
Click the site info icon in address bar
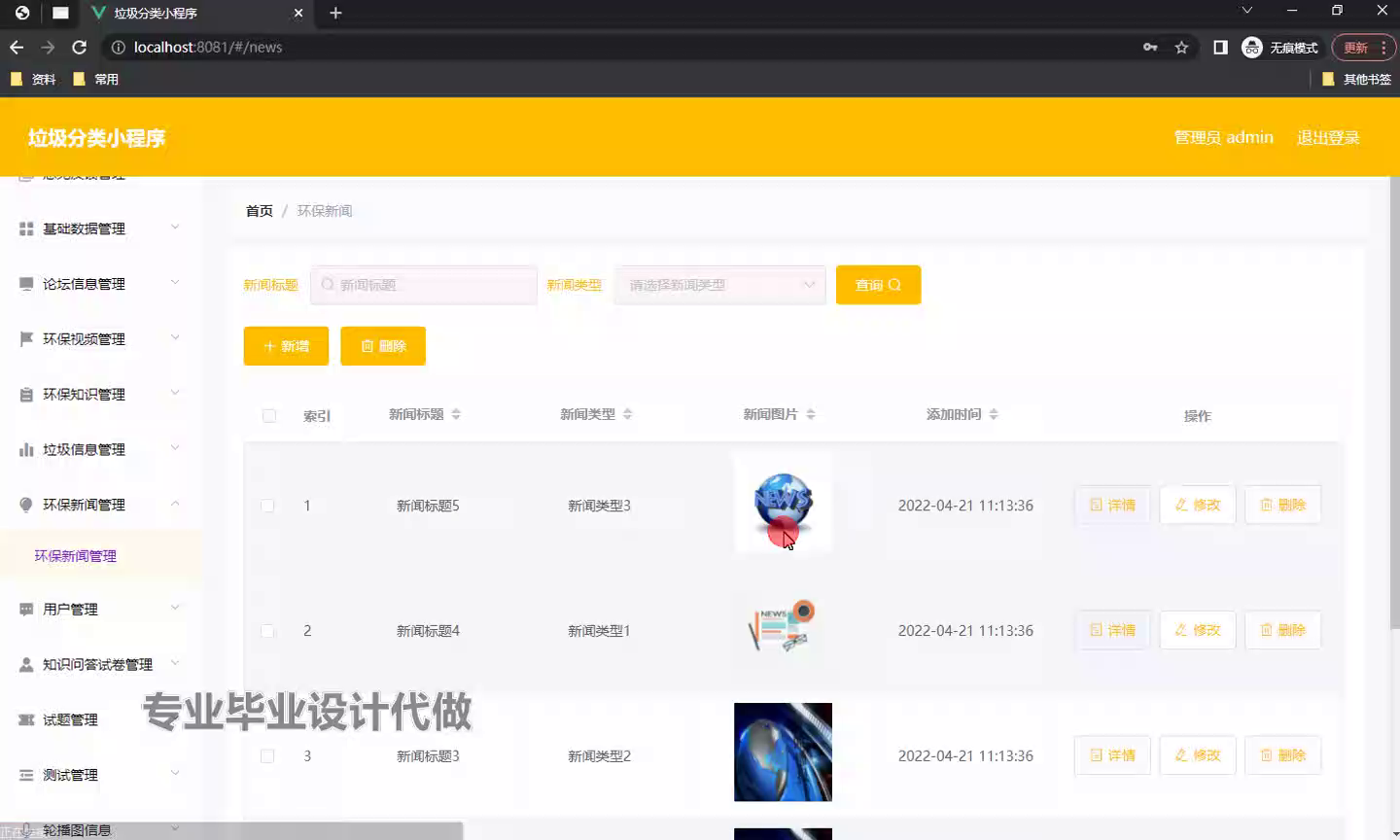click(119, 47)
